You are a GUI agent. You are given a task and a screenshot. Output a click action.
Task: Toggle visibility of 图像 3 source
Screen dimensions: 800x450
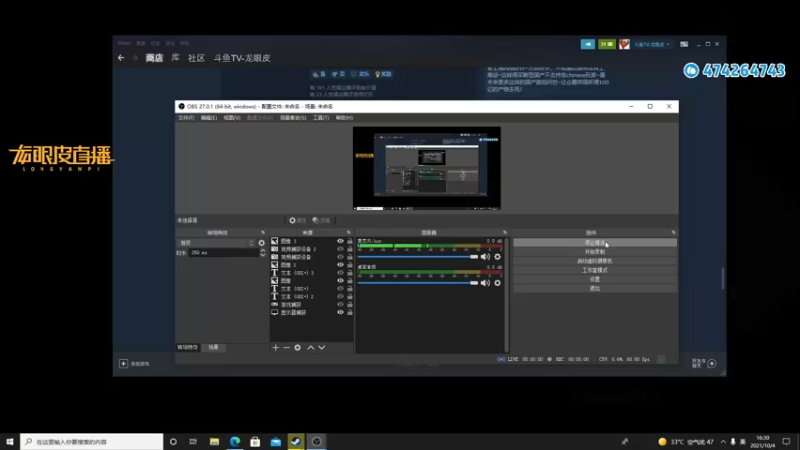pos(340,241)
